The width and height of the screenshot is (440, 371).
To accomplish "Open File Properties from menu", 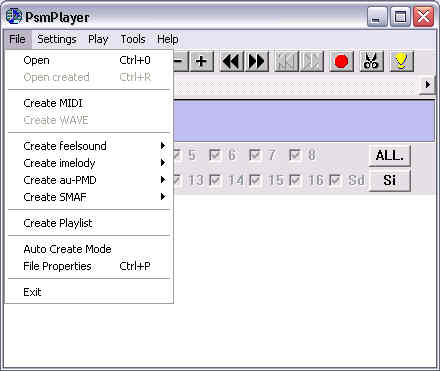I will (x=89, y=266).
